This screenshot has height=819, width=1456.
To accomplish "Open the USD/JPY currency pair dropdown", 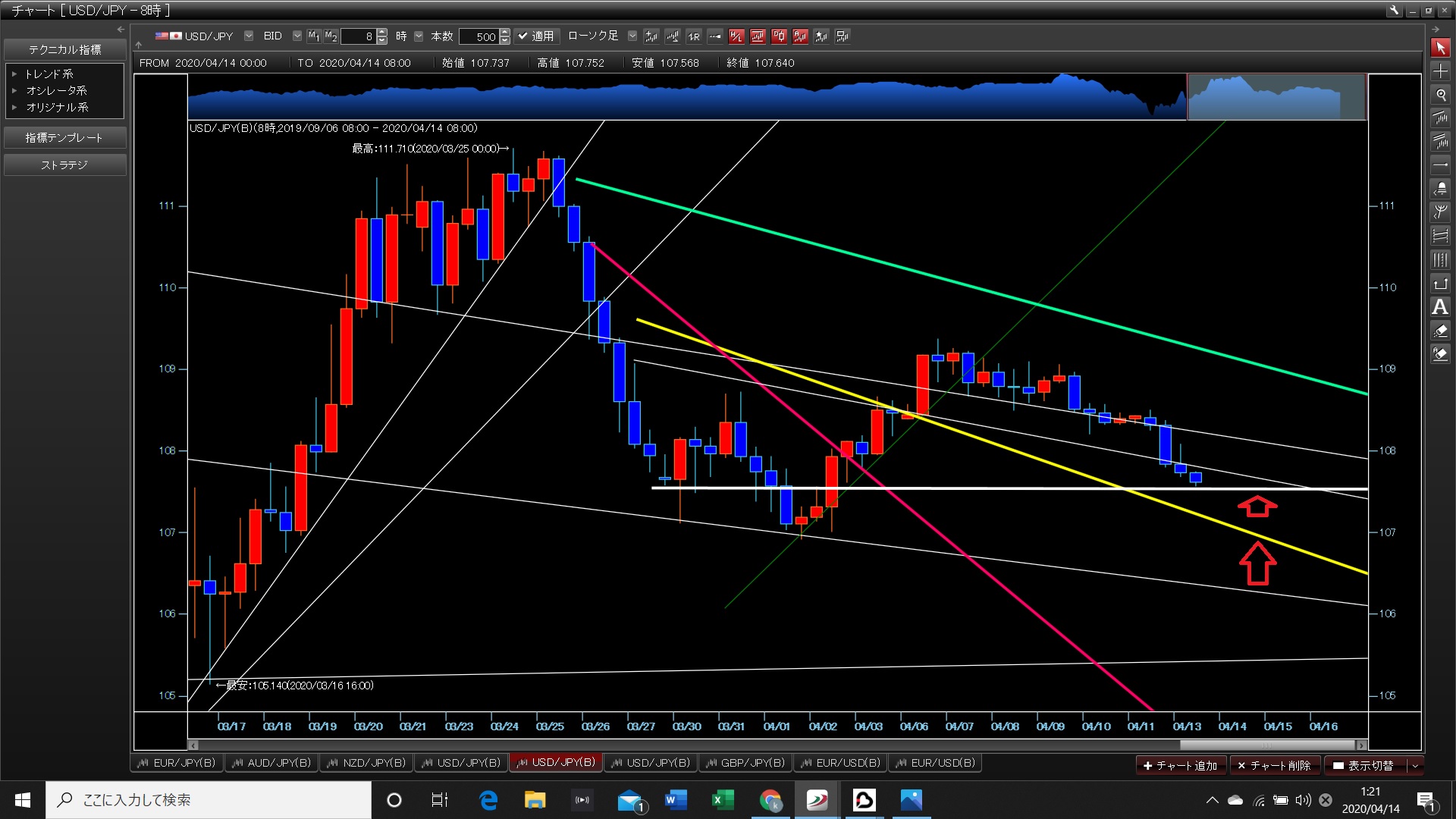I will coord(249,36).
